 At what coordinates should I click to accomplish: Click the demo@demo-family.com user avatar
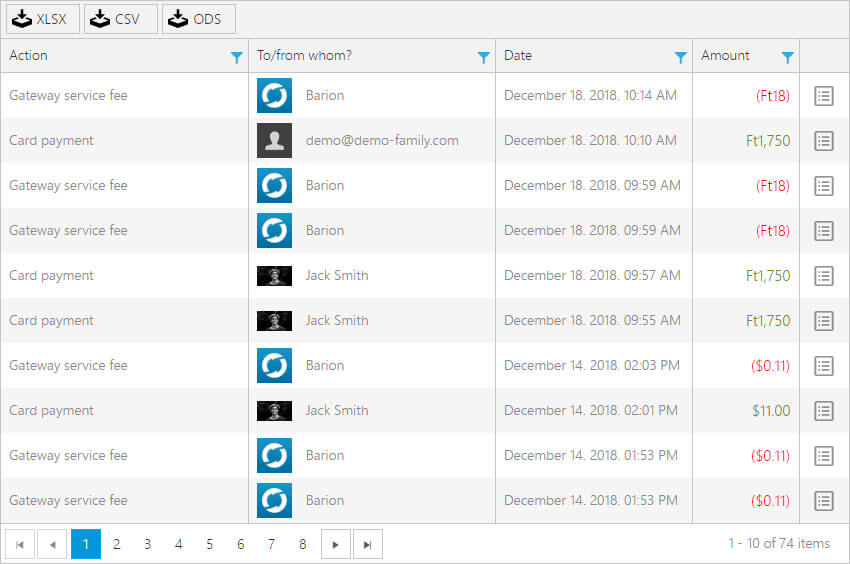point(274,141)
